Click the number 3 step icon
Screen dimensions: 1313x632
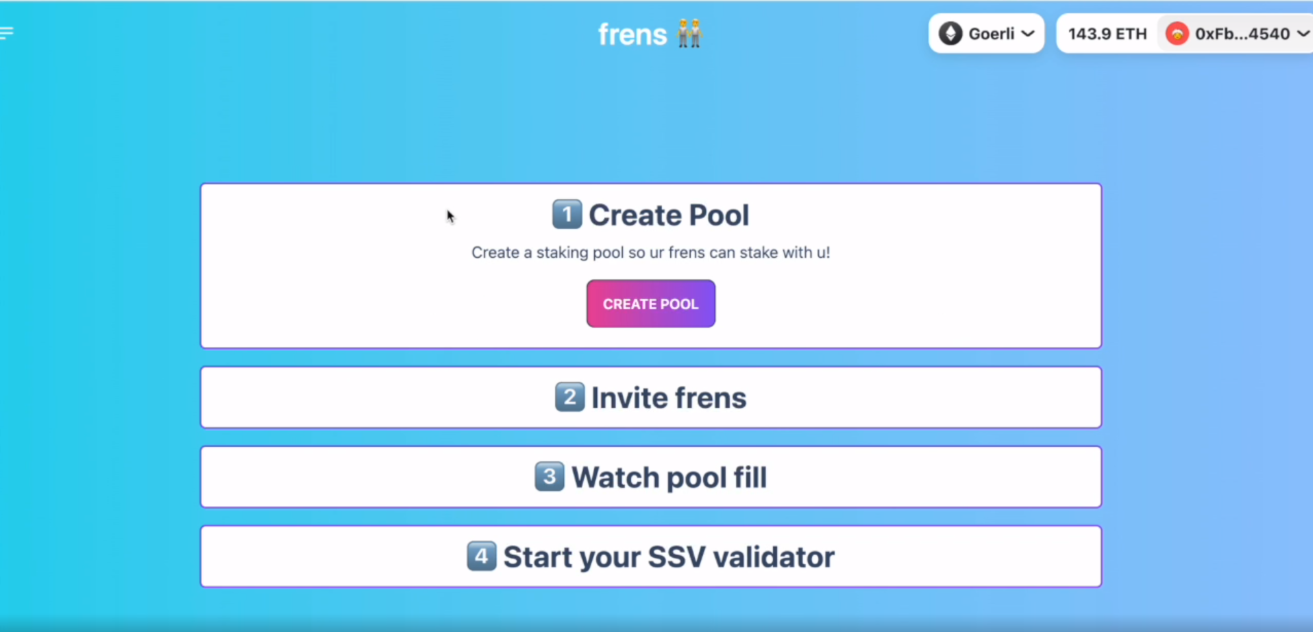pos(549,477)
